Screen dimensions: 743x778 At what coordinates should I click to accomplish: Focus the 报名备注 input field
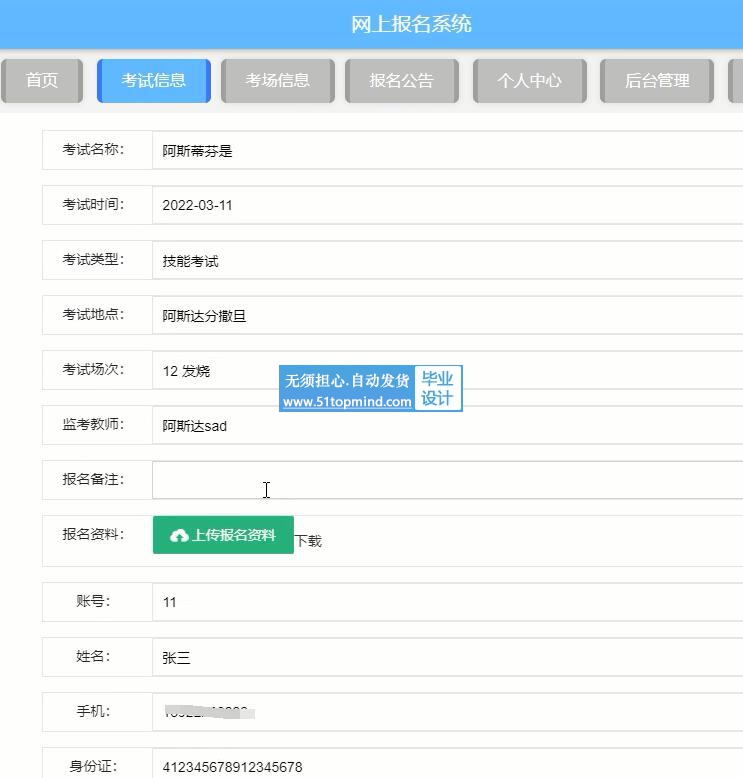click(447, 480)
